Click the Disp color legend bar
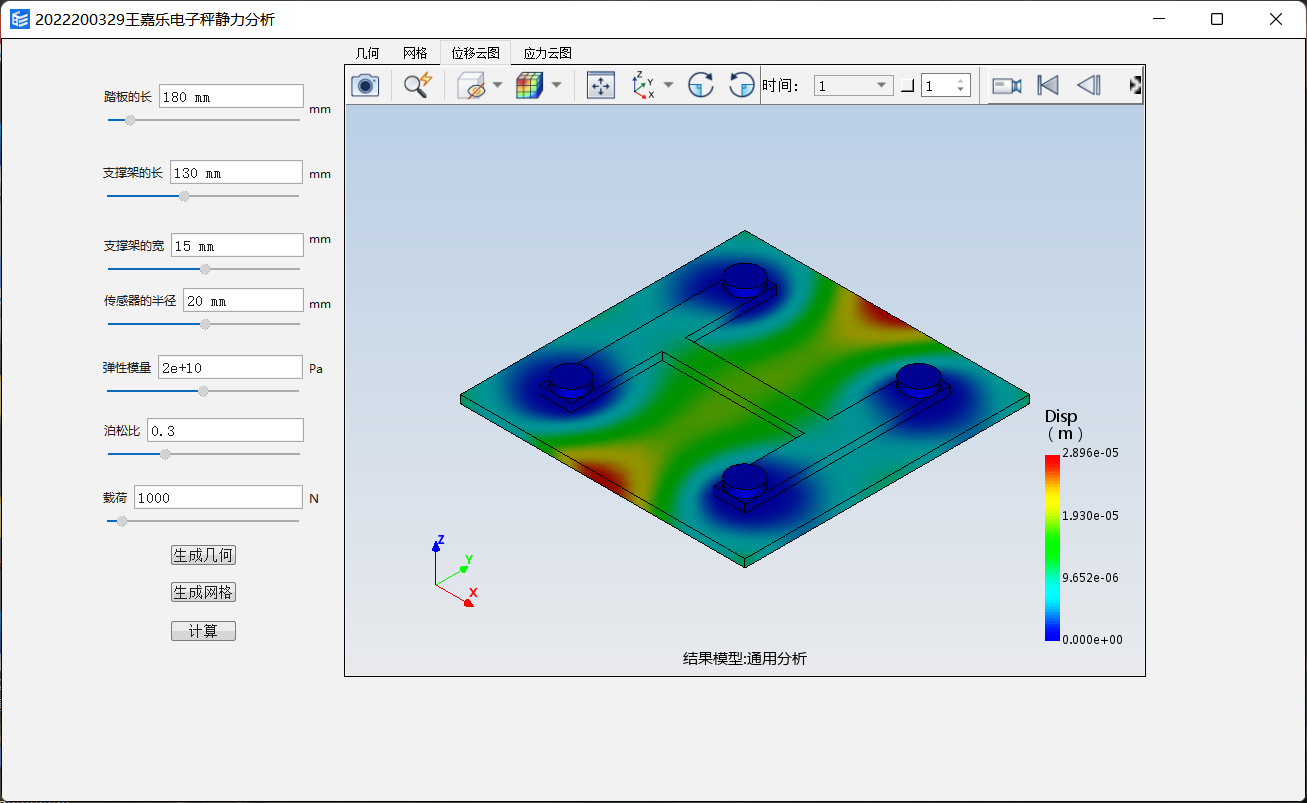The height and width of the screenshot is (803, 1307). pyautogui.click(x=1052, y=548)
